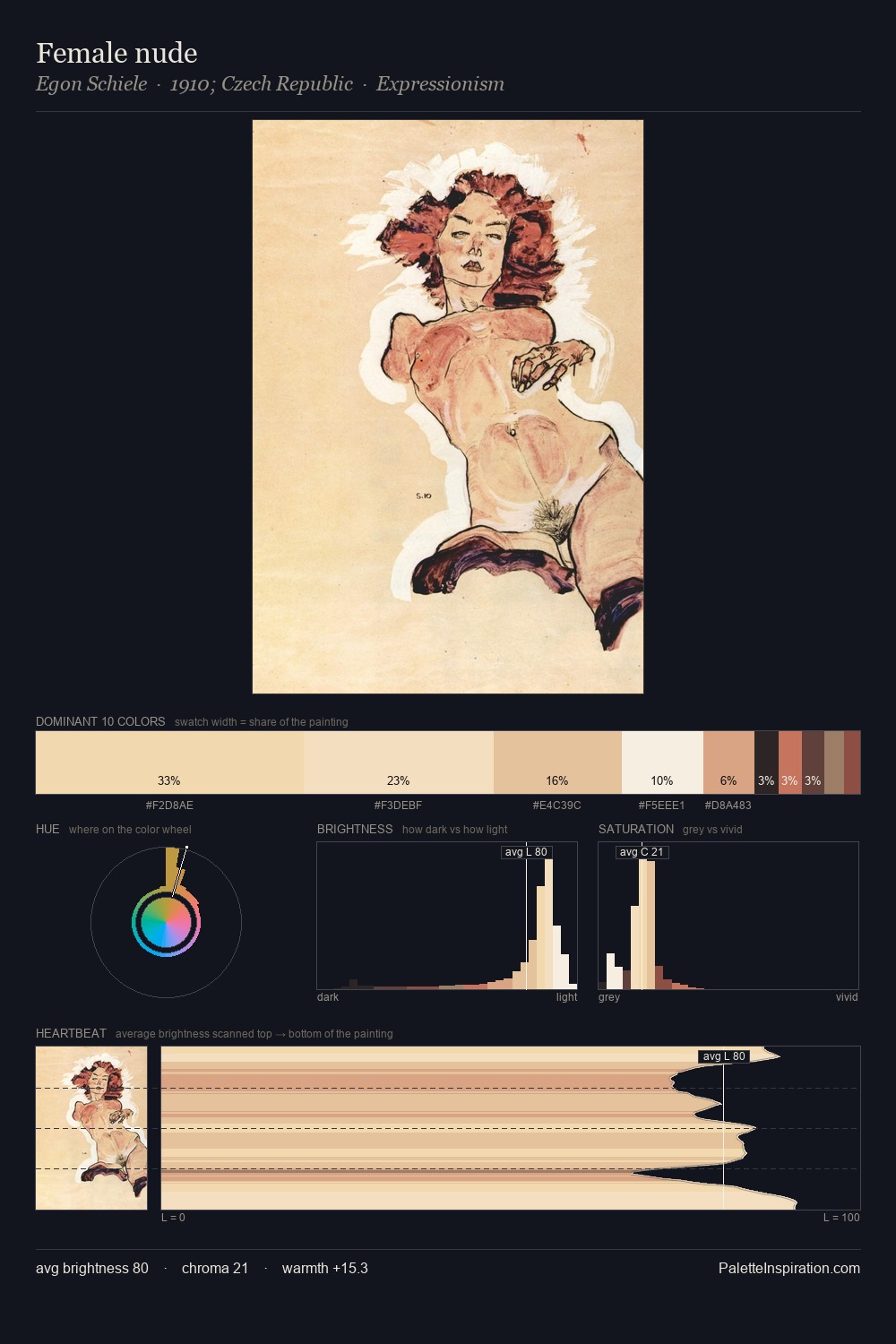Click hex code '#E4C39C' label
The width and height of the screenshot is (896, 1344).
click(557, 806)
